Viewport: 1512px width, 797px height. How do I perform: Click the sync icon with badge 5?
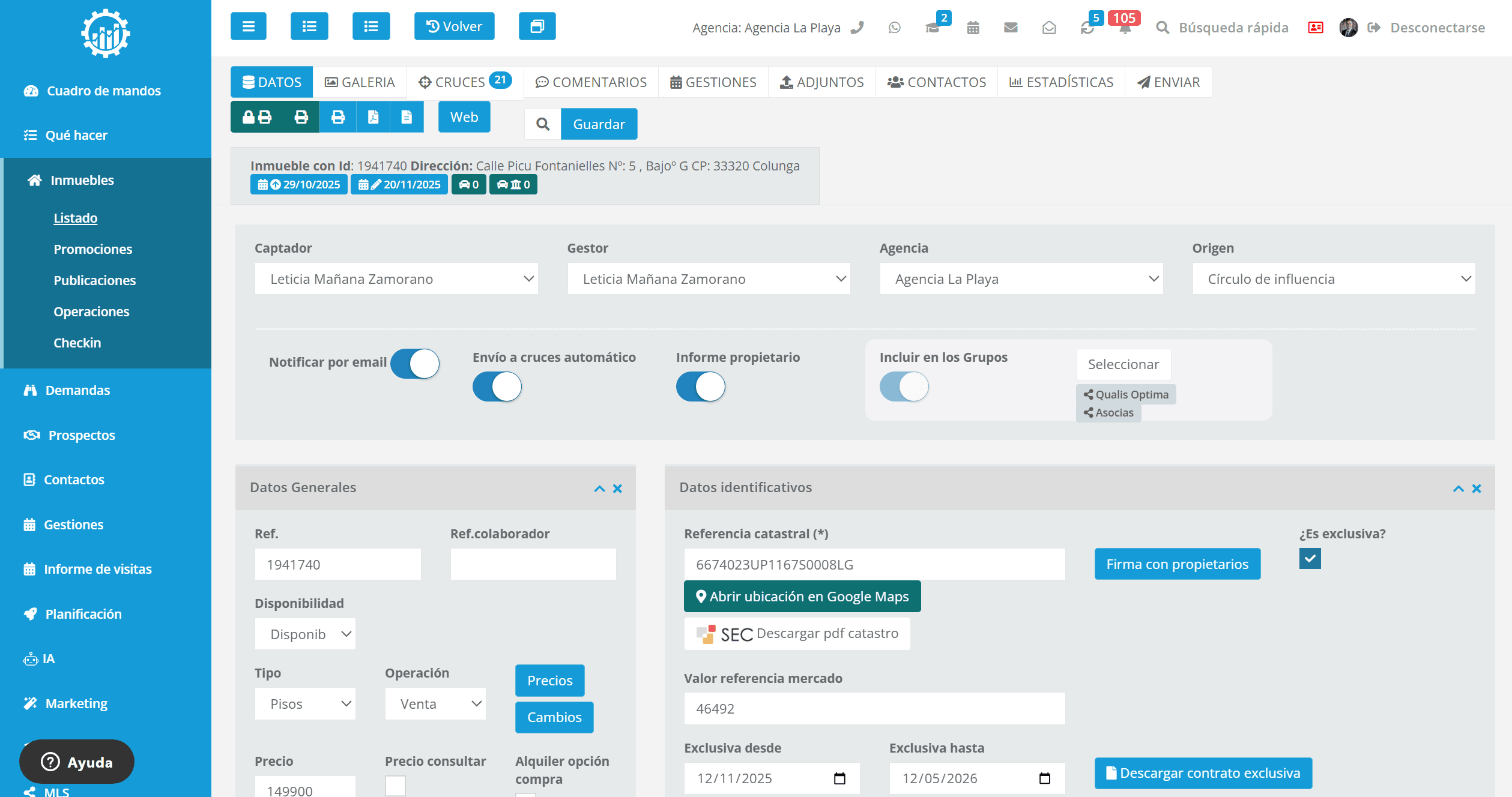pos(1087,28)
